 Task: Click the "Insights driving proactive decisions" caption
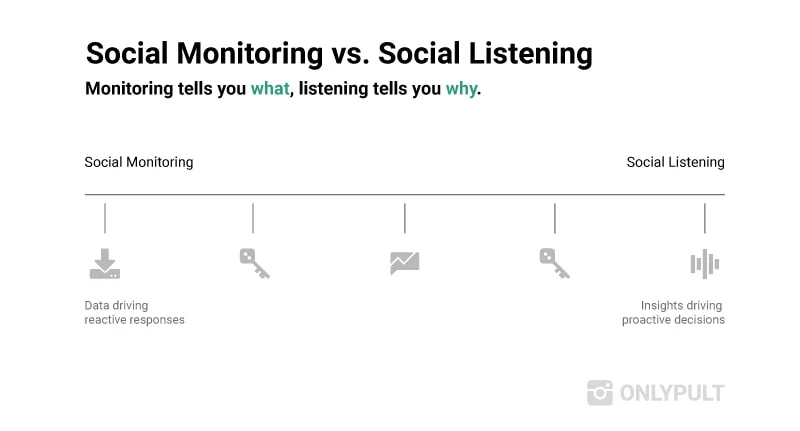point(673,313)
